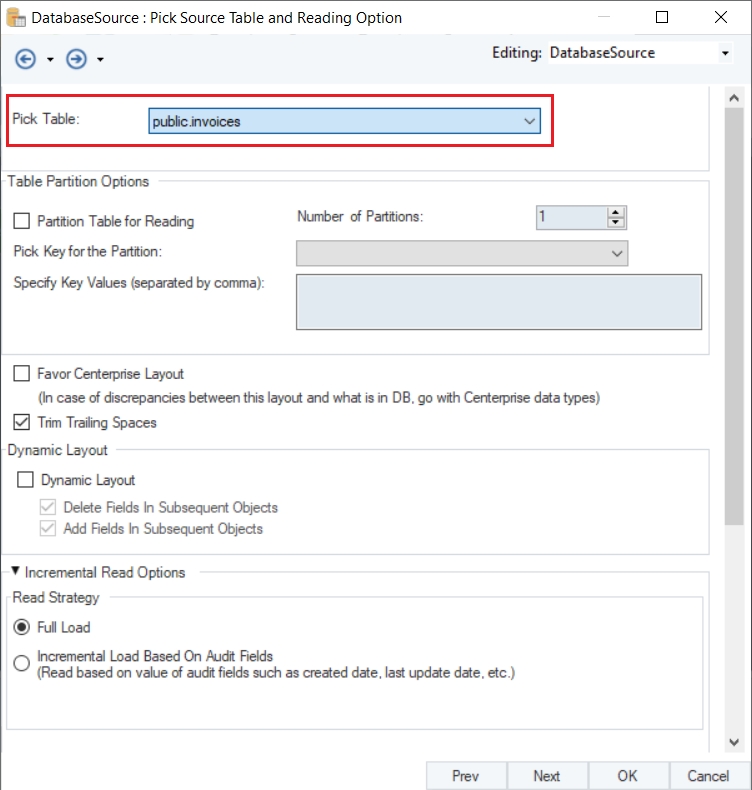The height and width of the screenshot is (790, 752).
Task: Open the forward arrow history dropdown
Action: (x=101, y=60)
